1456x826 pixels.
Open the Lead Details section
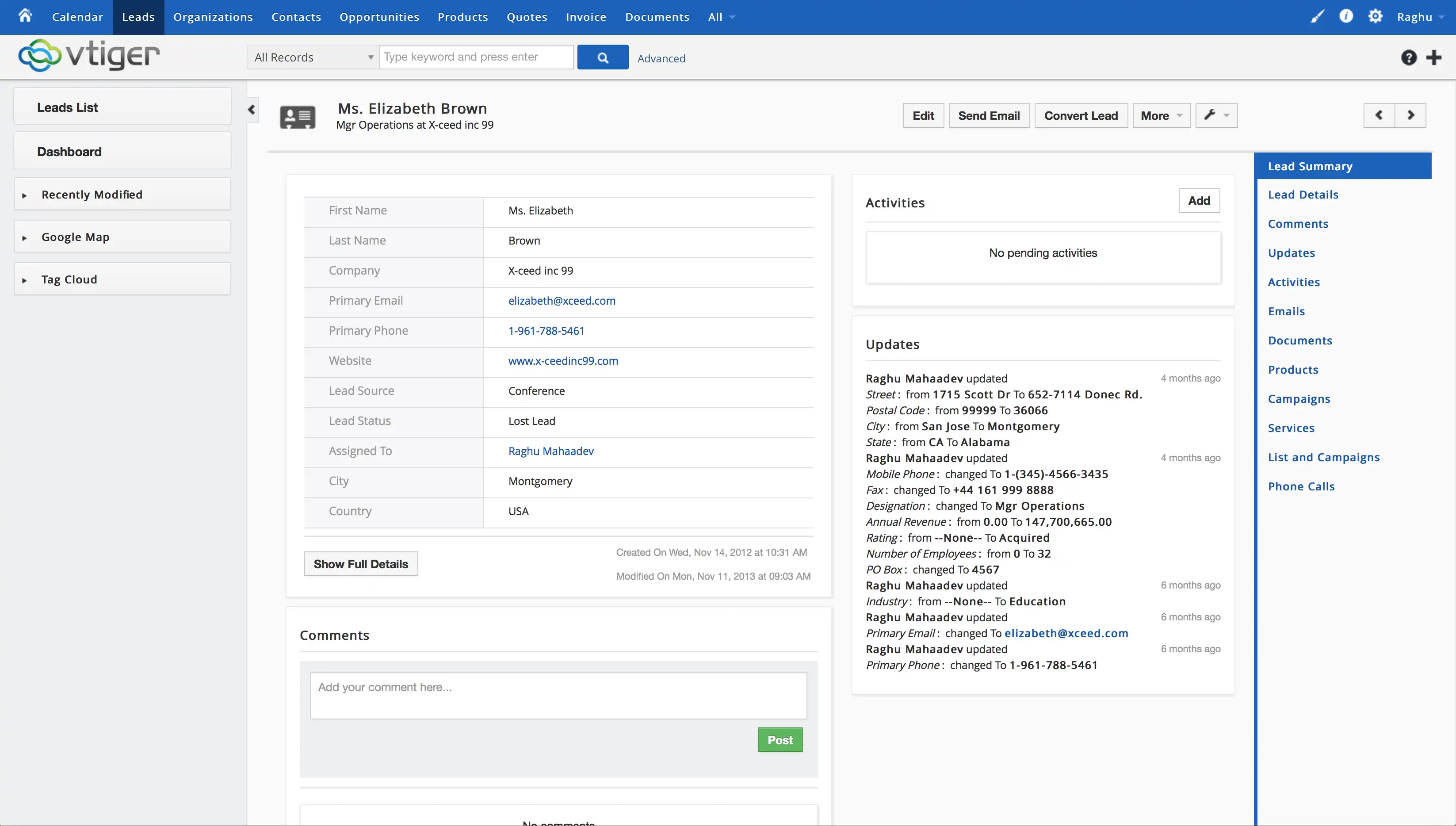pyautogui.click(x=1303, y=194)
